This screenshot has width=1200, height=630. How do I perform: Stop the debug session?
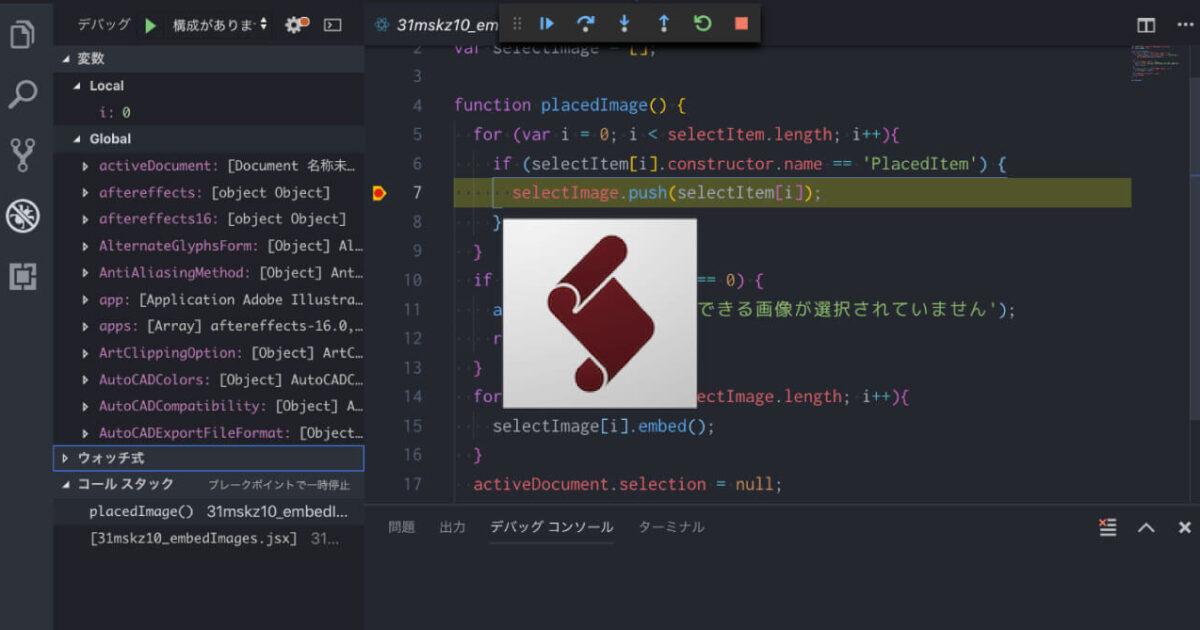click(741, 23)
